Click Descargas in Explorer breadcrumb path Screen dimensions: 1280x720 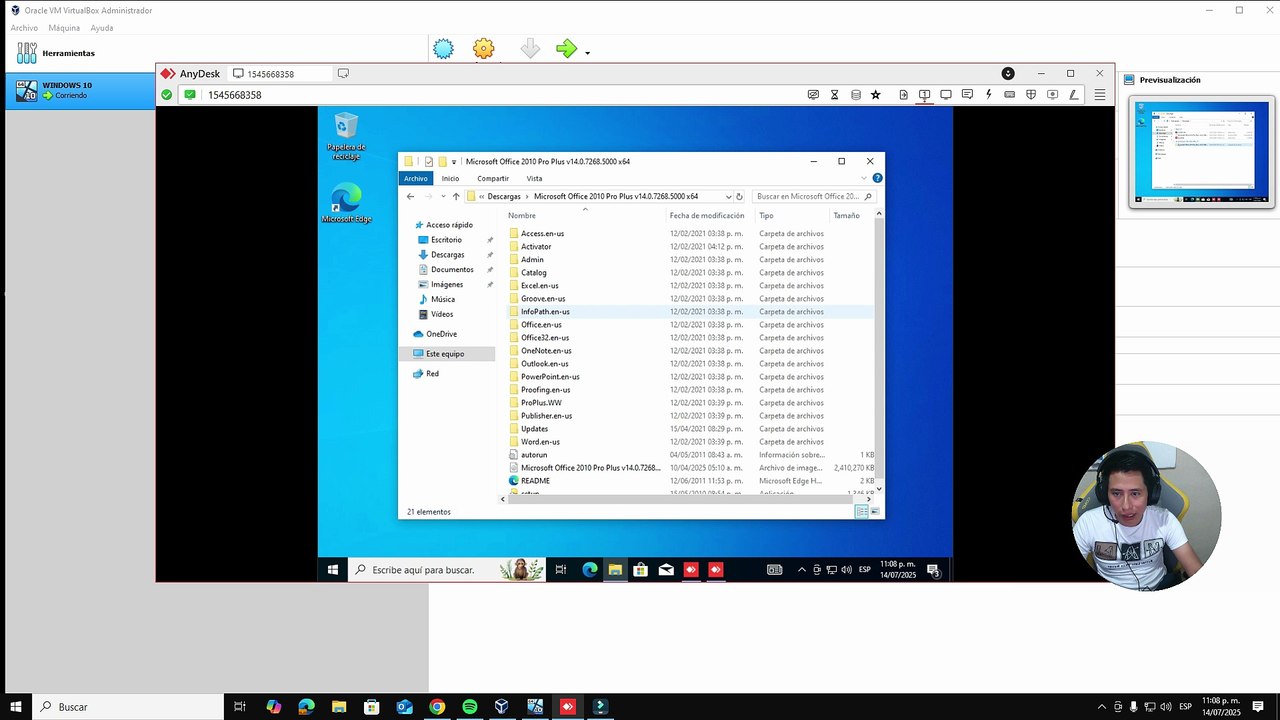504,197
